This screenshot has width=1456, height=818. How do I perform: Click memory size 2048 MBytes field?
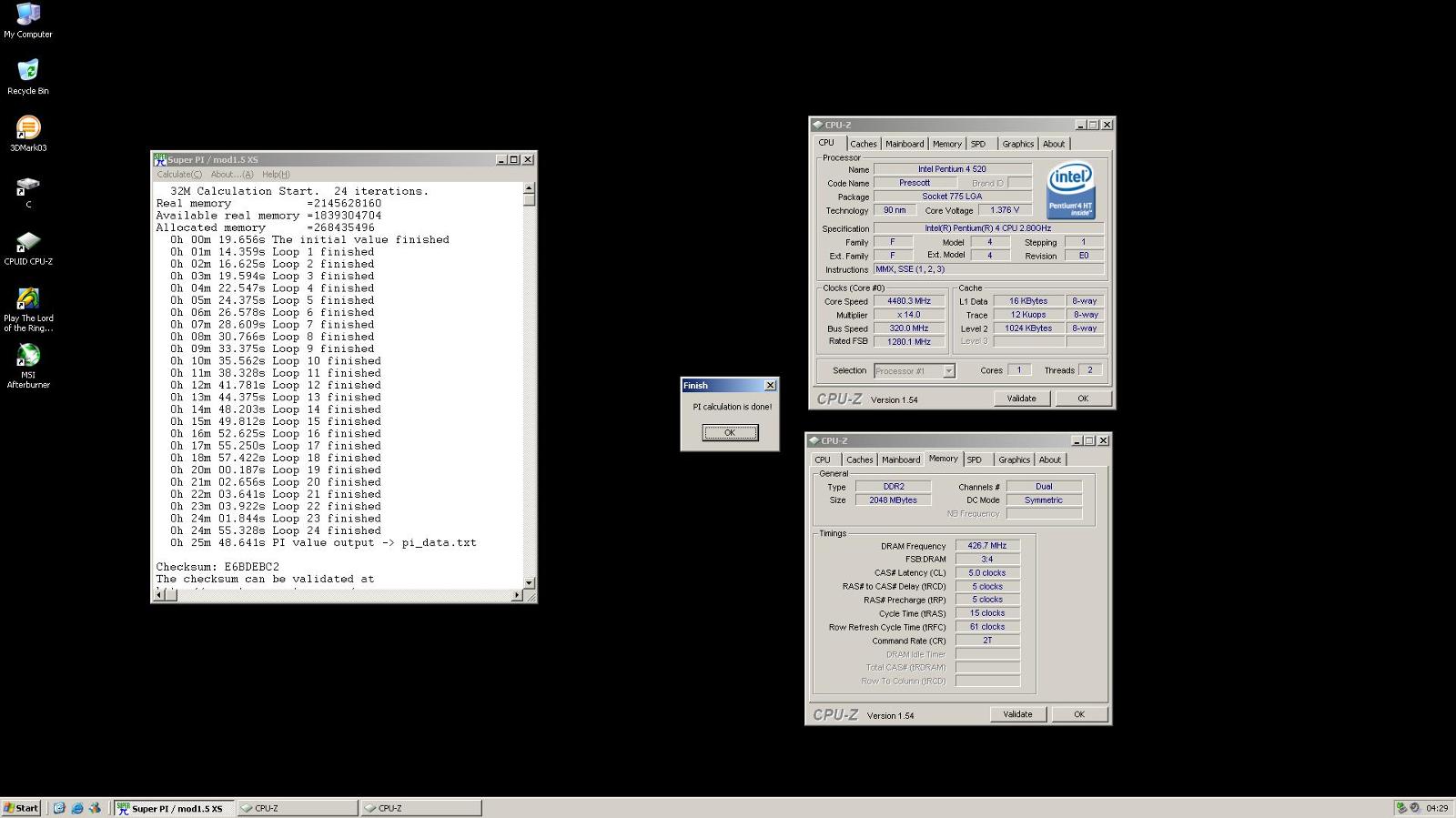(893, 500)
